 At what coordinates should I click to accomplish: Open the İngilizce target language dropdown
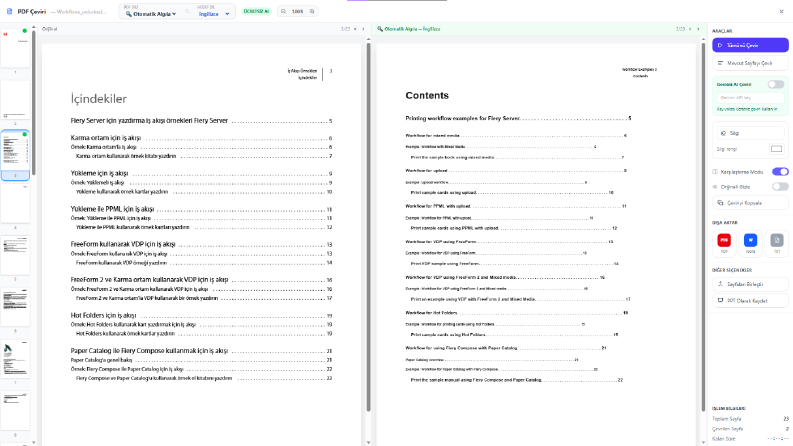point(213,14)
